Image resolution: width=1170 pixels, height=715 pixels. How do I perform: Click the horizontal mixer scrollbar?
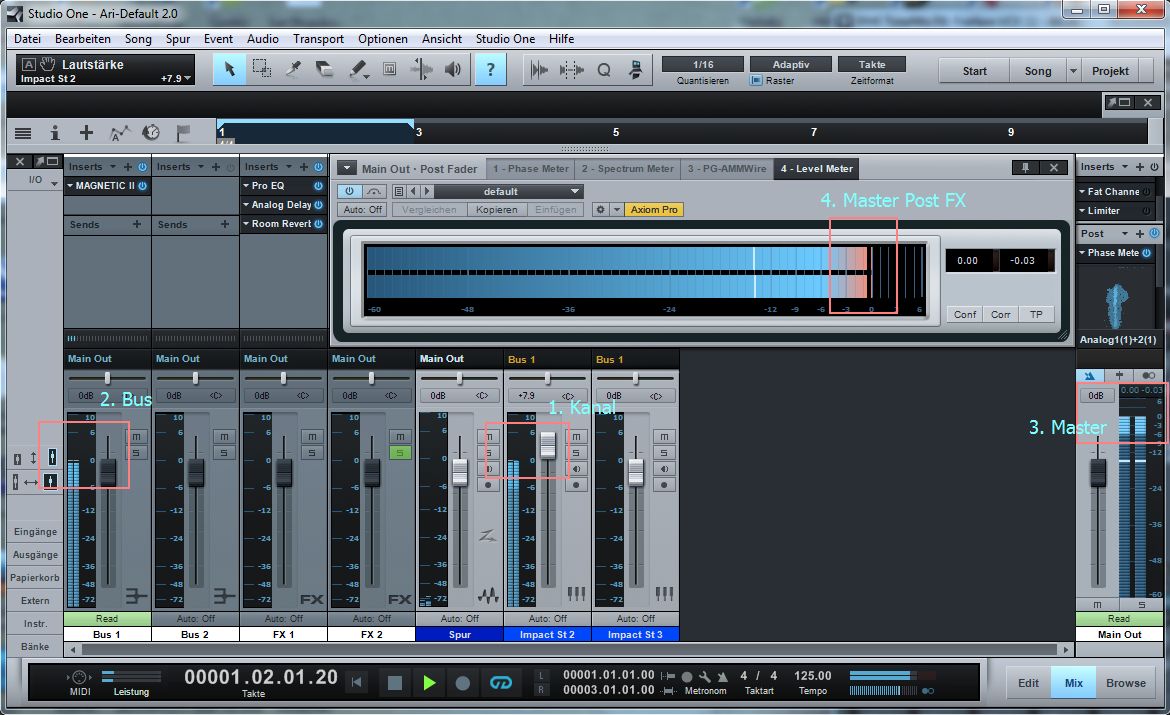(569, 649)
